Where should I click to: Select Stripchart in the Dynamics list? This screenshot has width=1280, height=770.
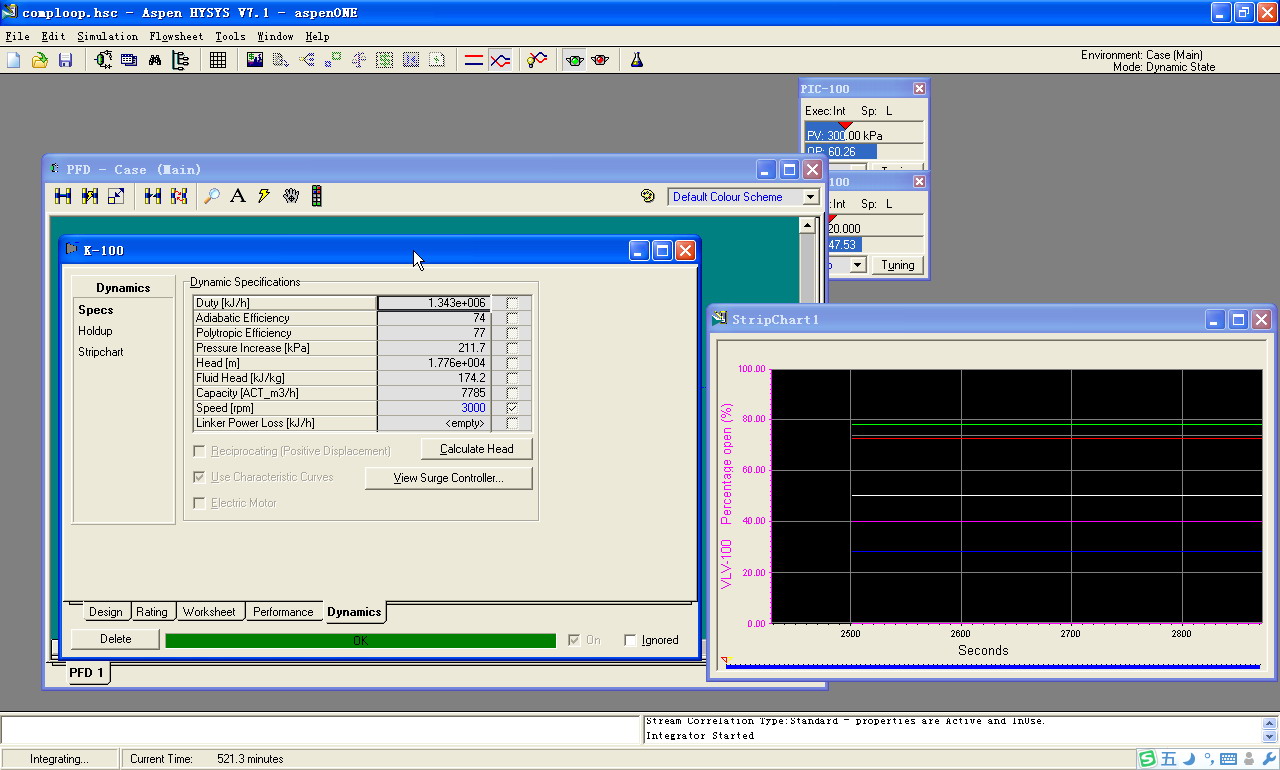(x=101, y=353)
